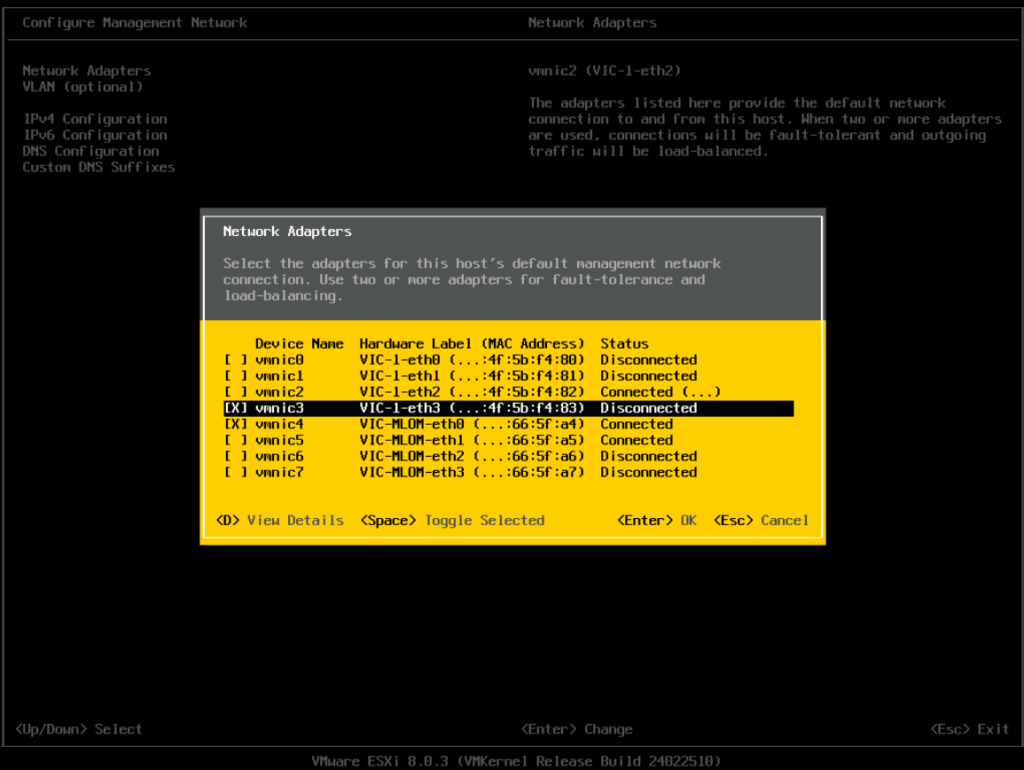Click hardware label VIC-MLOM-eth3 (...:66:5f:a7)
Screen dimensions: 1024x770
click(x=472, y=472)
